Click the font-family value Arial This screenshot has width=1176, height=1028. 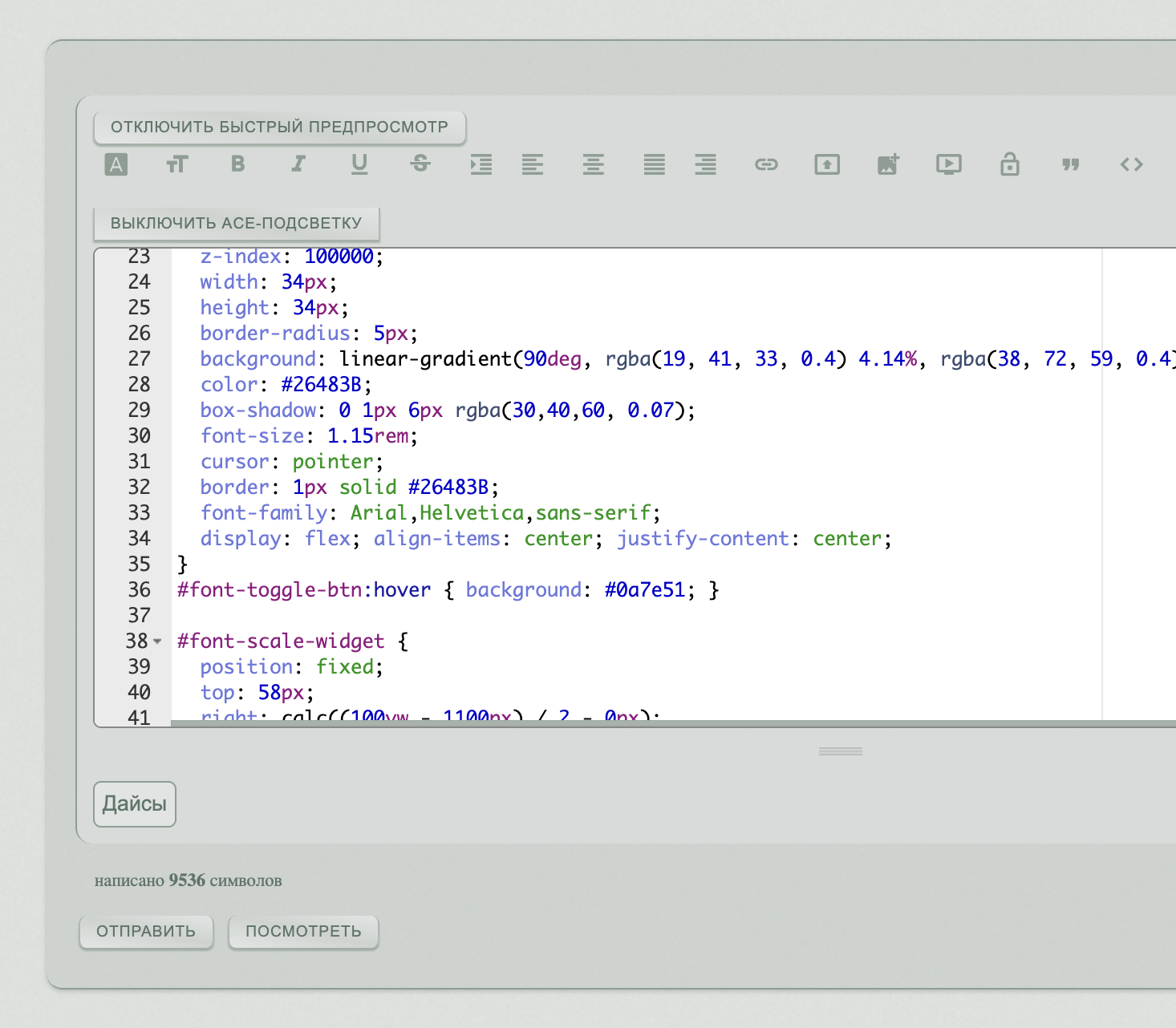click(x=379, y=512)
